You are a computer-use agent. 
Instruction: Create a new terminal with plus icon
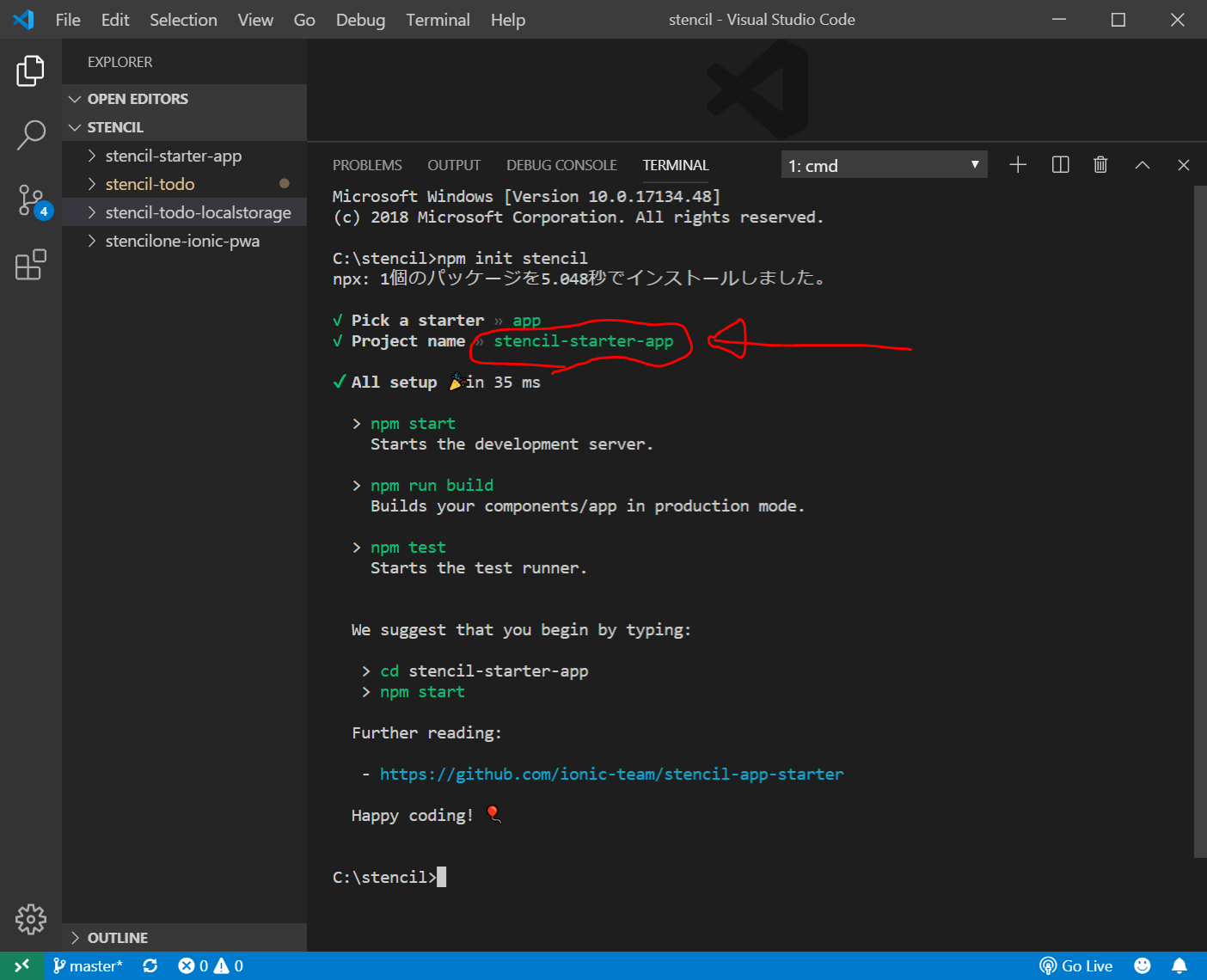click(x=1018, y=165)
